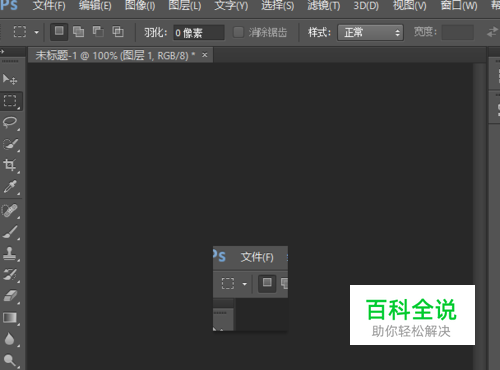This screenshot has height=370, width=500.
Task: Open the 3D(D) menu
Action: click(x=366, y=6)
